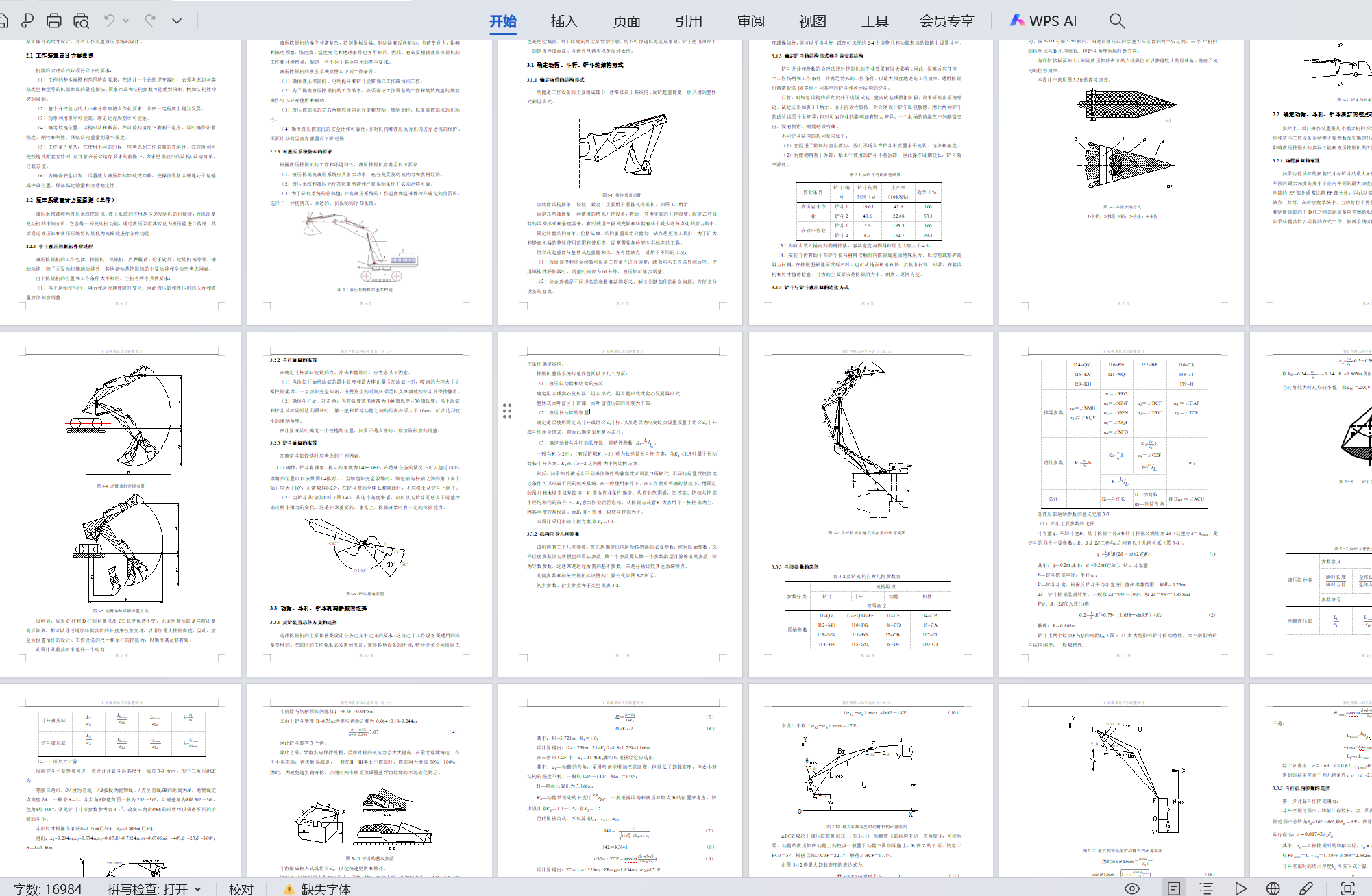This screenshot has height=896, width=1372.
Task: Click the fullscreen icon at bottom right
Action: 1347,888
